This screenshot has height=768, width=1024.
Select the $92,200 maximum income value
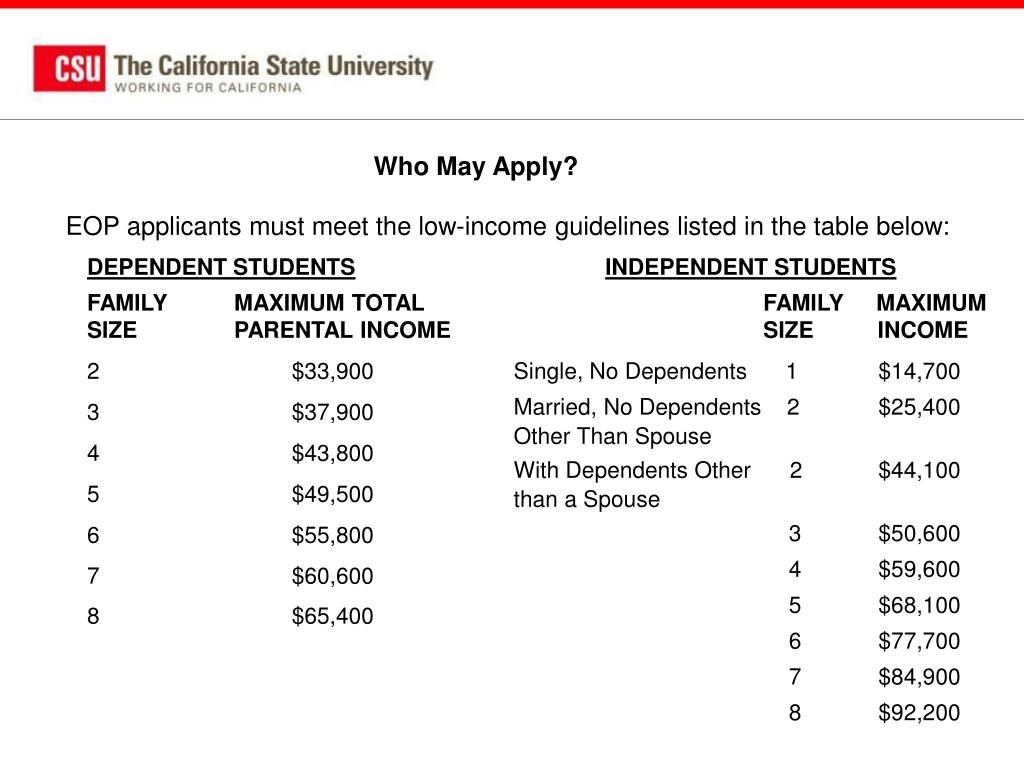pos(918,712)
